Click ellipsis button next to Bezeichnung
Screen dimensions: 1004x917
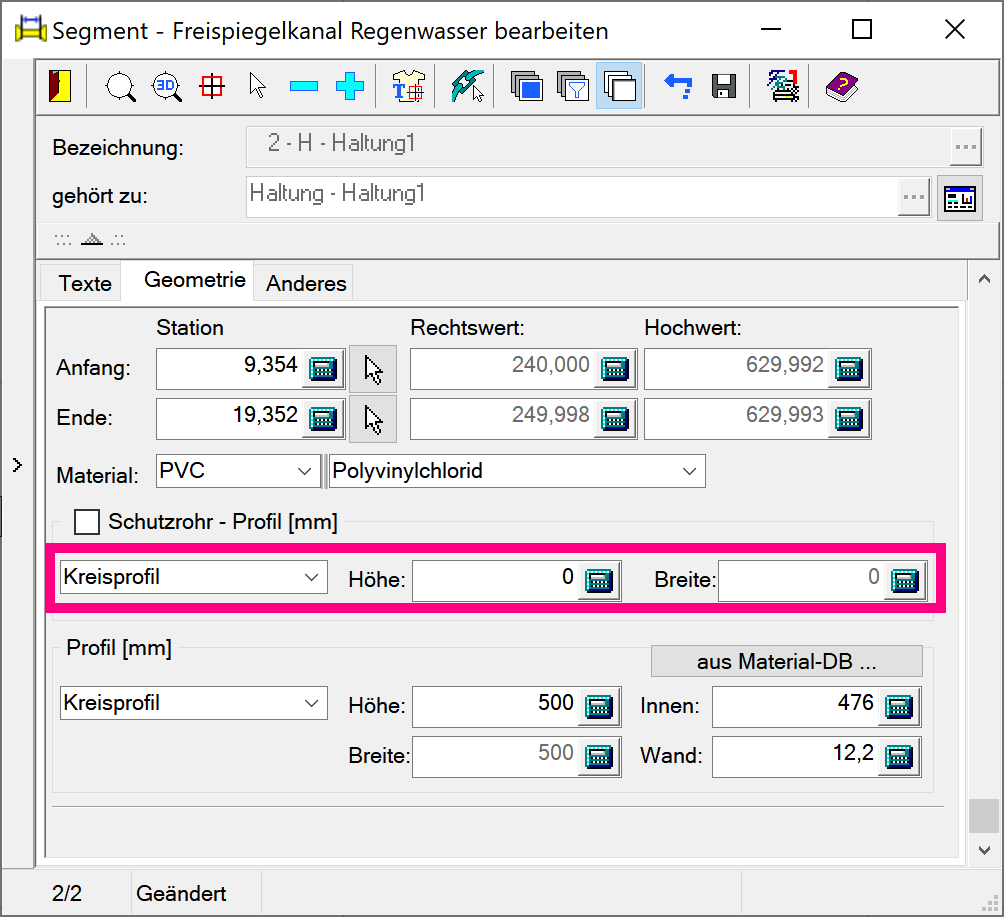click(965, 147)
